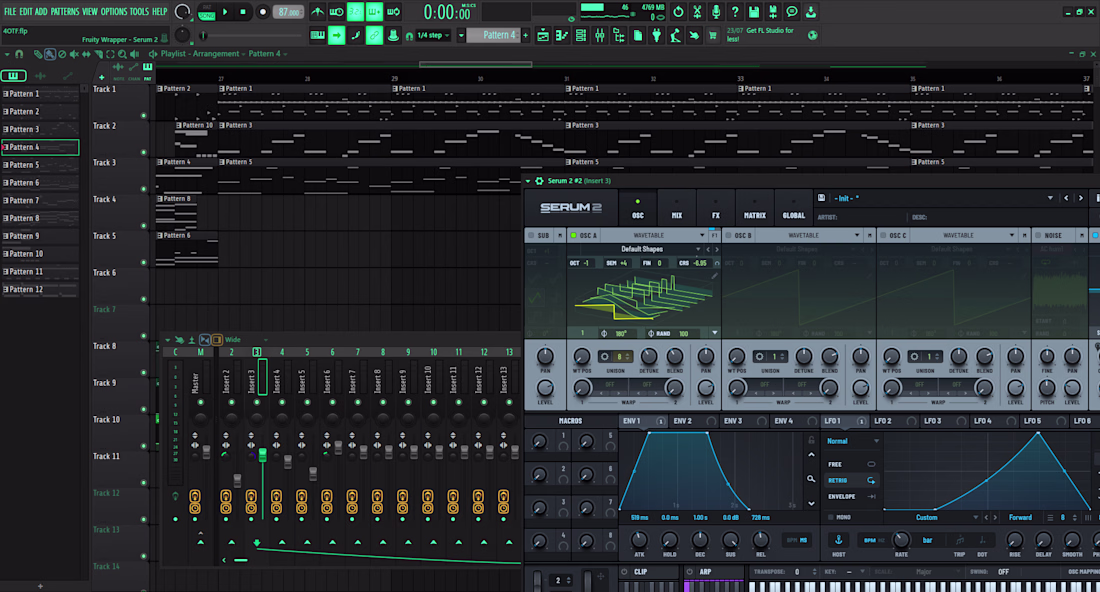Select RETRIG LFO mode
This screenshot has height=592, width=1100.
(851, 480)
